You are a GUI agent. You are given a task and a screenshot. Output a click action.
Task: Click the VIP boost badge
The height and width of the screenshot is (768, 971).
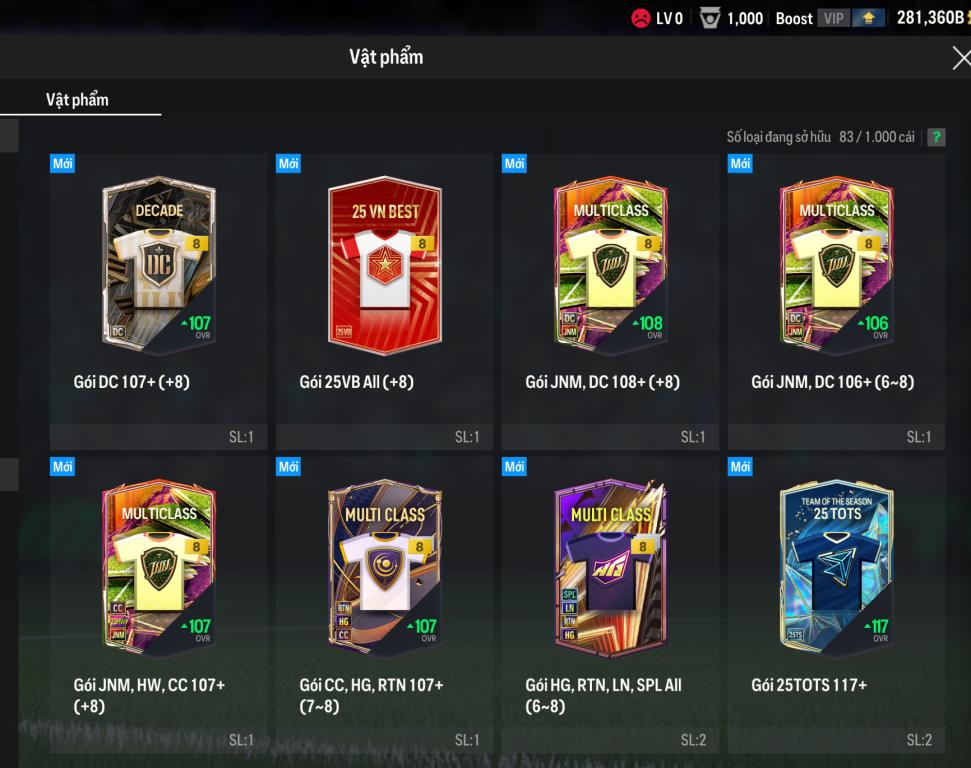point(834,18)
